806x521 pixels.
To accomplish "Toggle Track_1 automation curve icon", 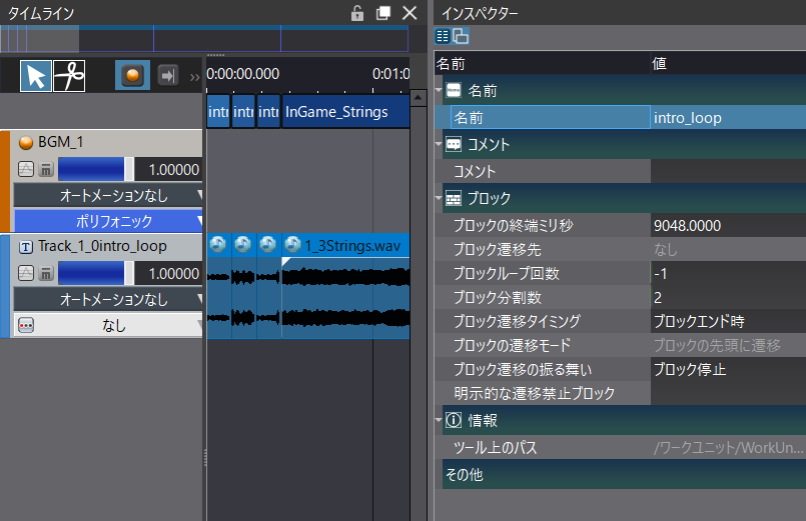I will (x=26, y=273).
